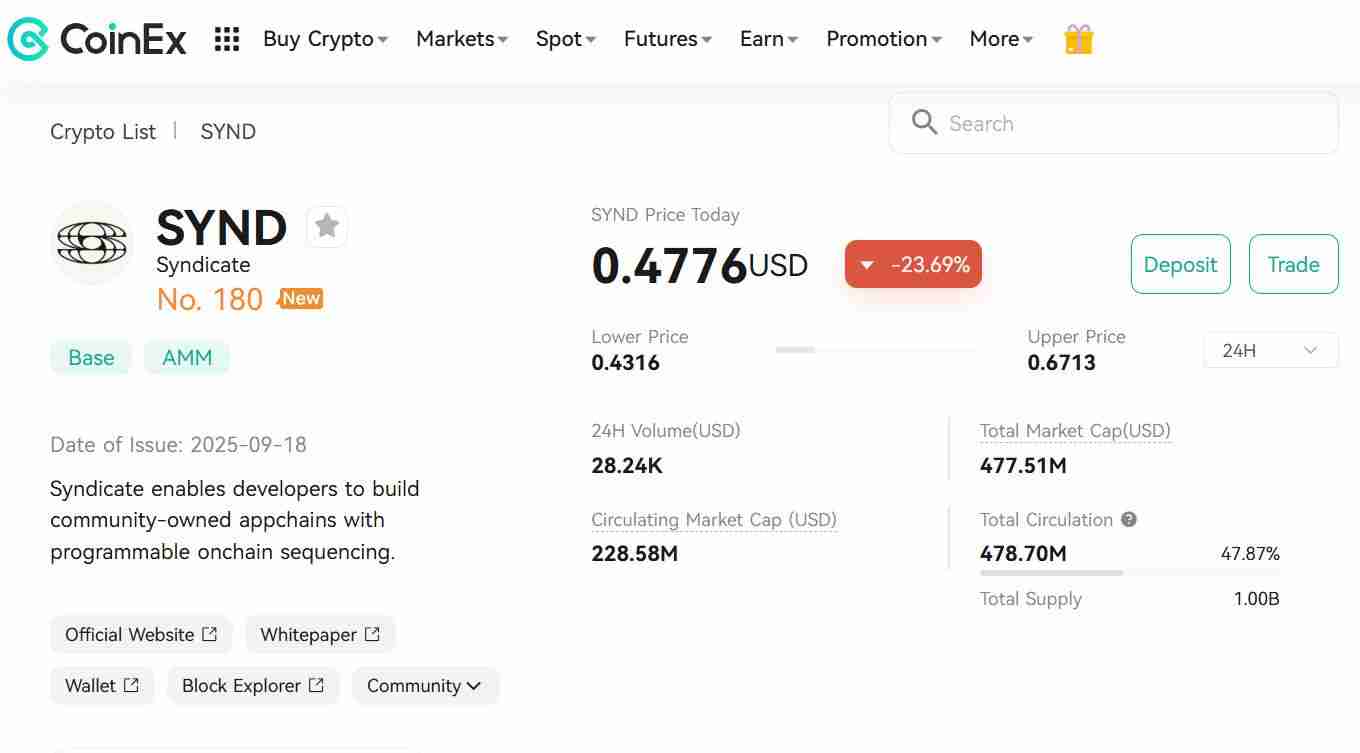1360x753 pixels.
Task: Open the Whitepaper external link
Action: 320,635
